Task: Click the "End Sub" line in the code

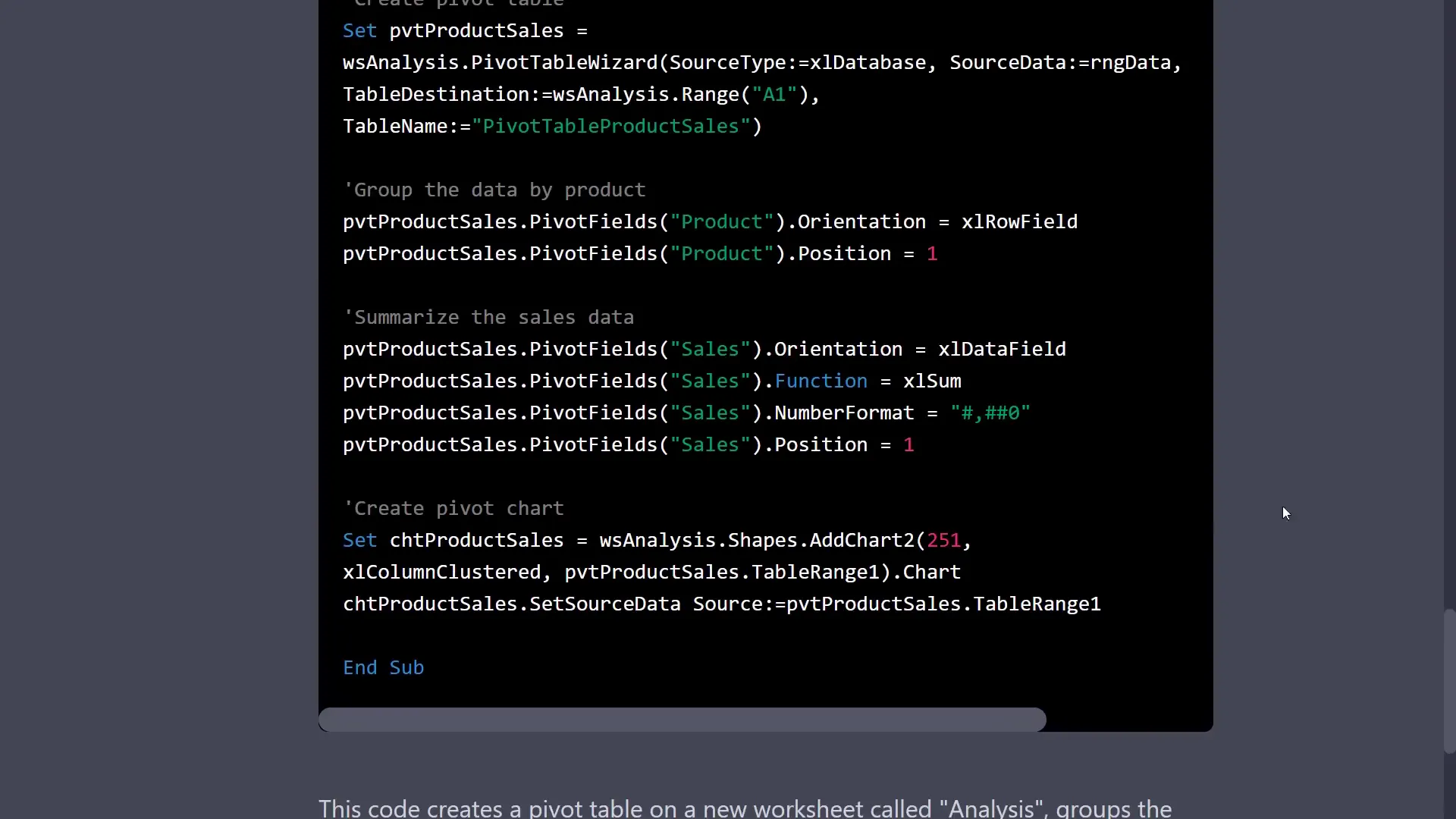Action: point(383,667)
